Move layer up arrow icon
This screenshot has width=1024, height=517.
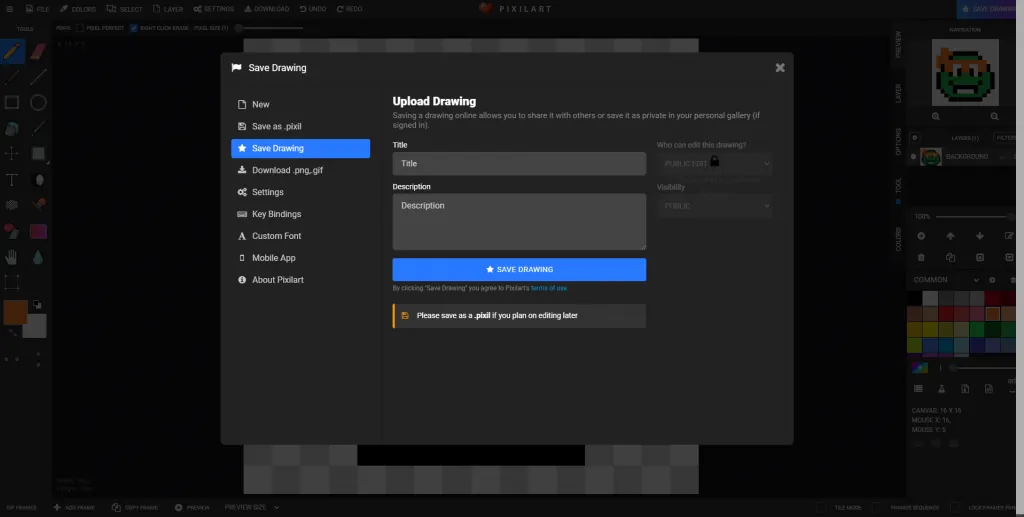(950, 236)
